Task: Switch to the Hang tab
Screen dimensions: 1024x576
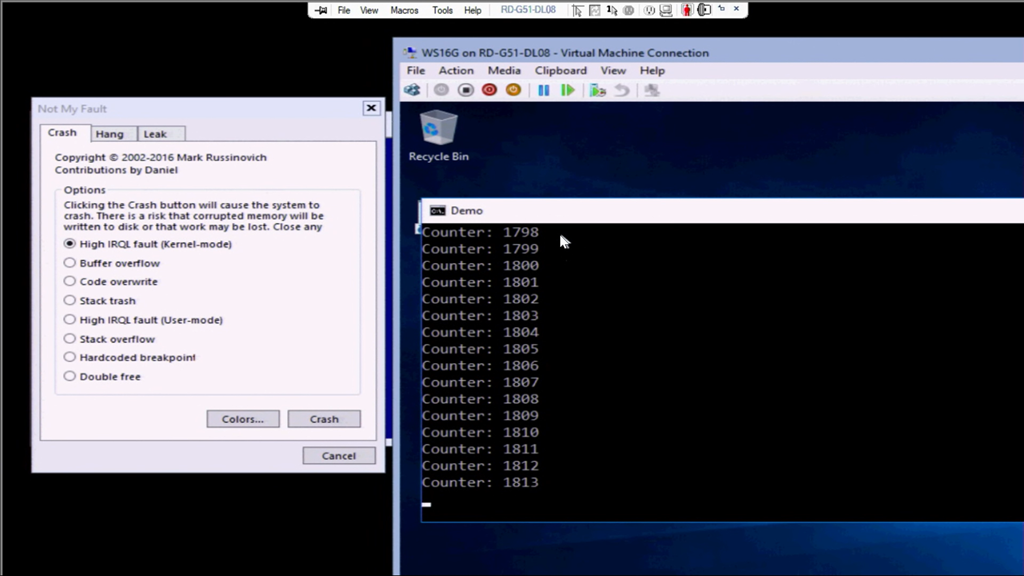Action: coord(110,134)
